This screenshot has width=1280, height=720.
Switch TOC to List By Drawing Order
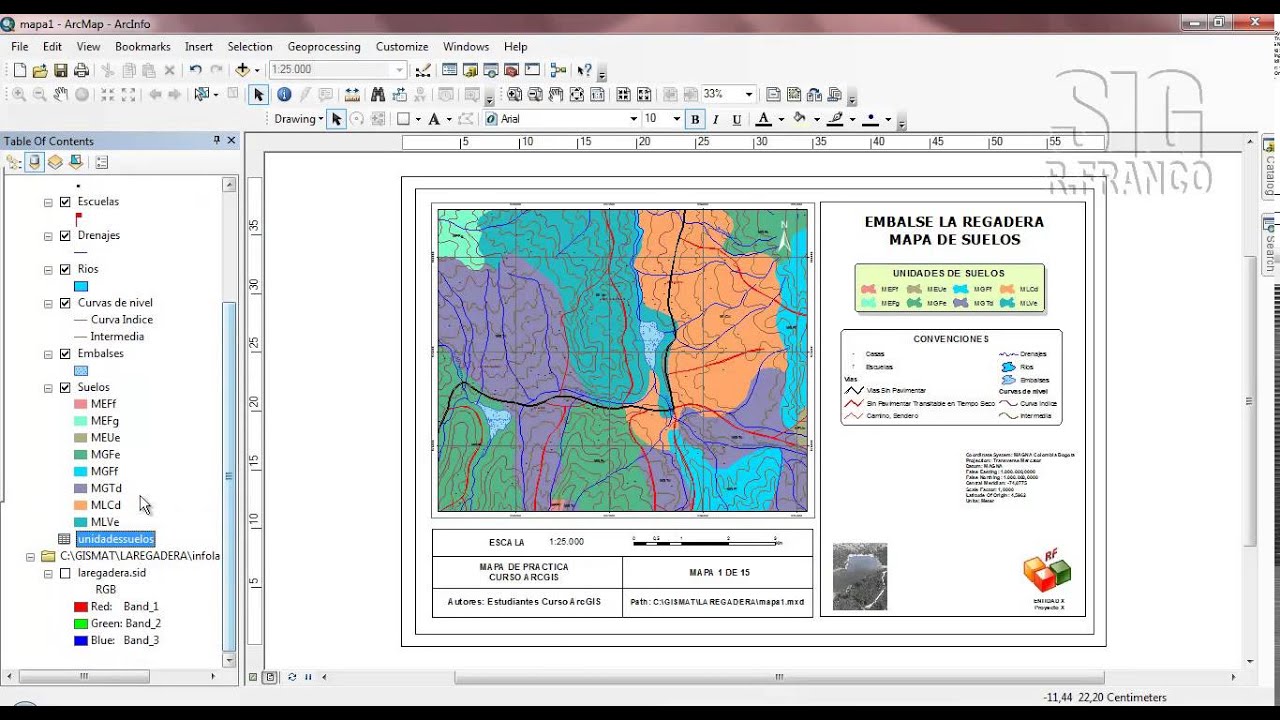pos(13,162)
